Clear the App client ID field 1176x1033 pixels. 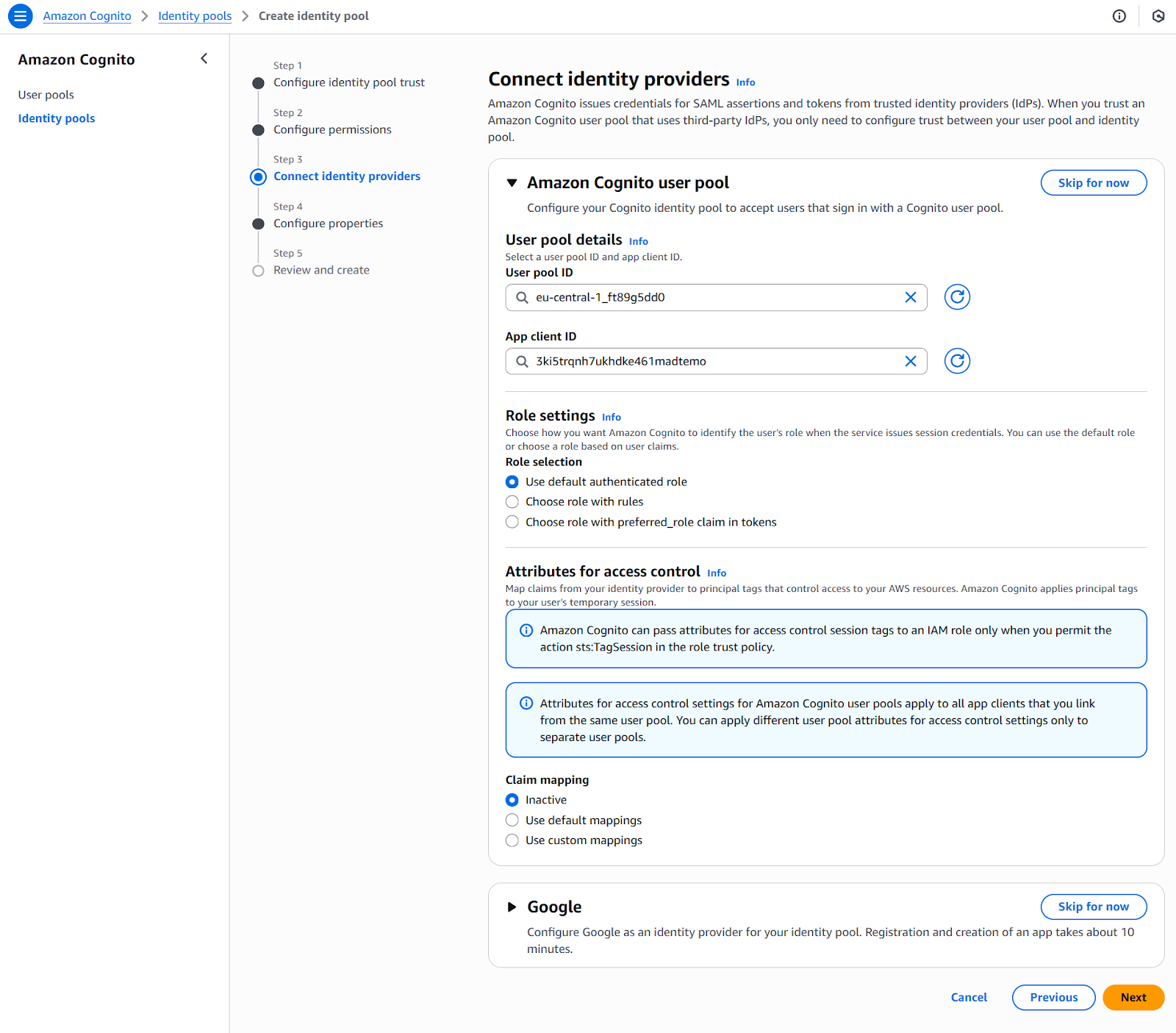[x=911, y=361]
